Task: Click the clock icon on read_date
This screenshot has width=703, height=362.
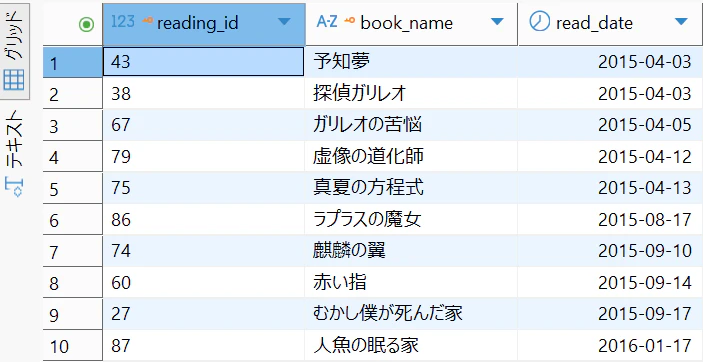Action: 539,21
